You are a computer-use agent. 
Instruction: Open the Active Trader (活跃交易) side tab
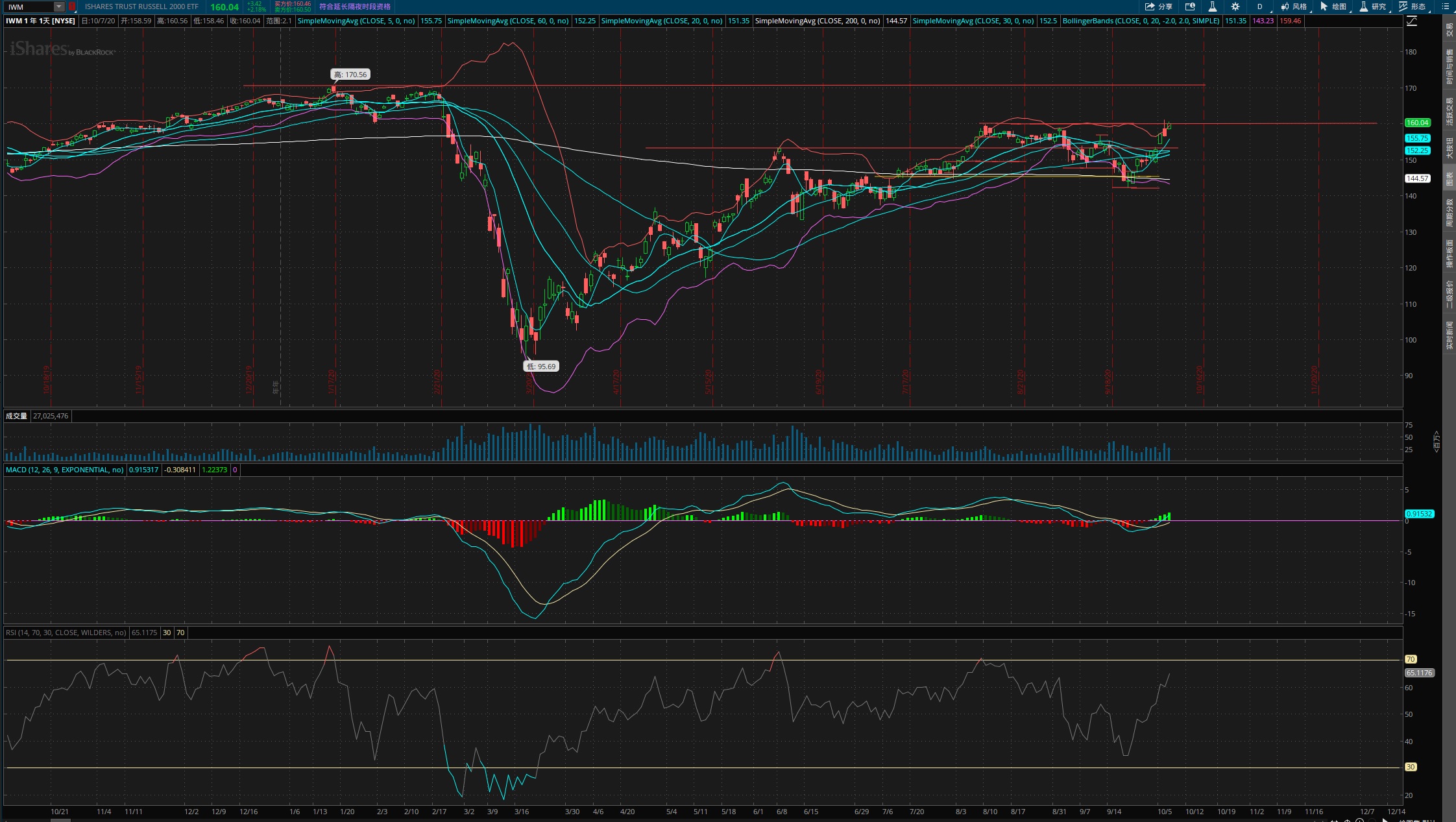click(x=1450, y=112)
